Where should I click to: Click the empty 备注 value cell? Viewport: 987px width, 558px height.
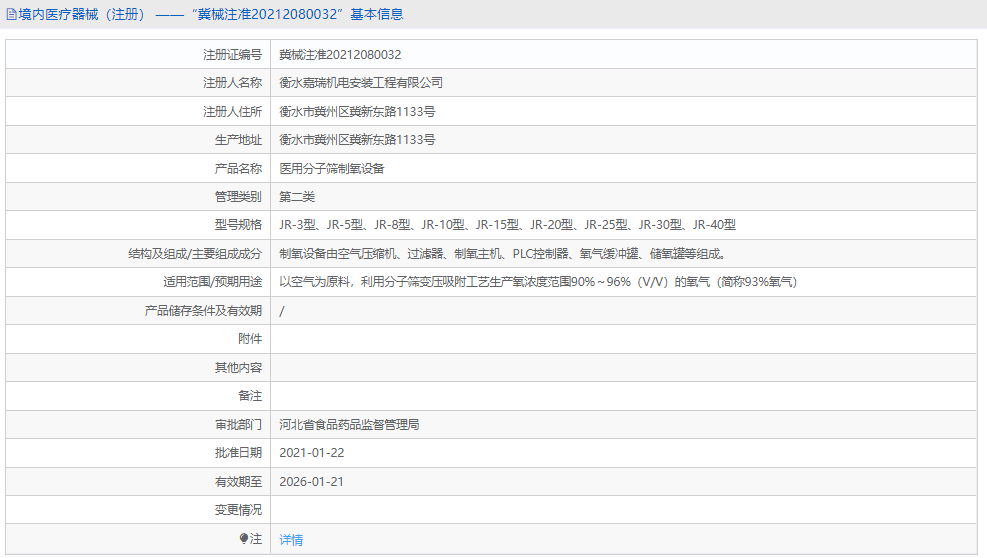pos(620,396)
